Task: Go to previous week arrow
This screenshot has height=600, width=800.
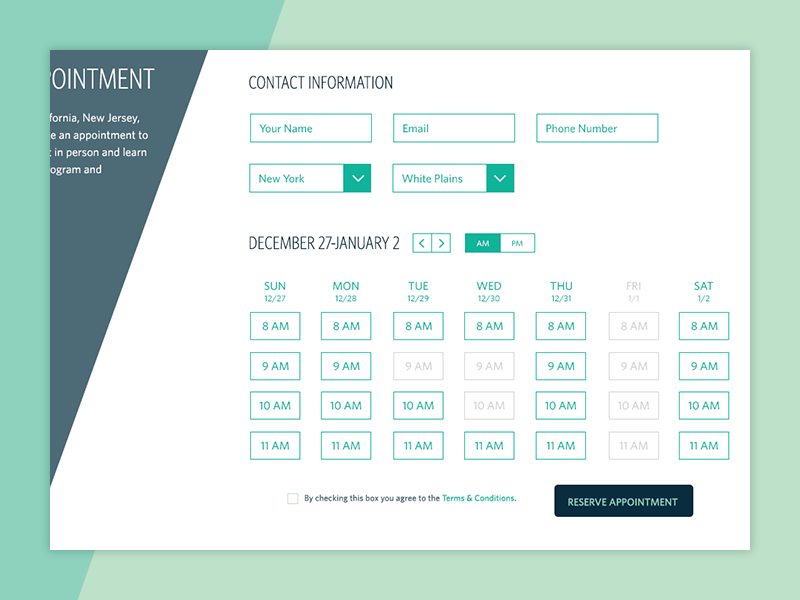Action: 422,243
